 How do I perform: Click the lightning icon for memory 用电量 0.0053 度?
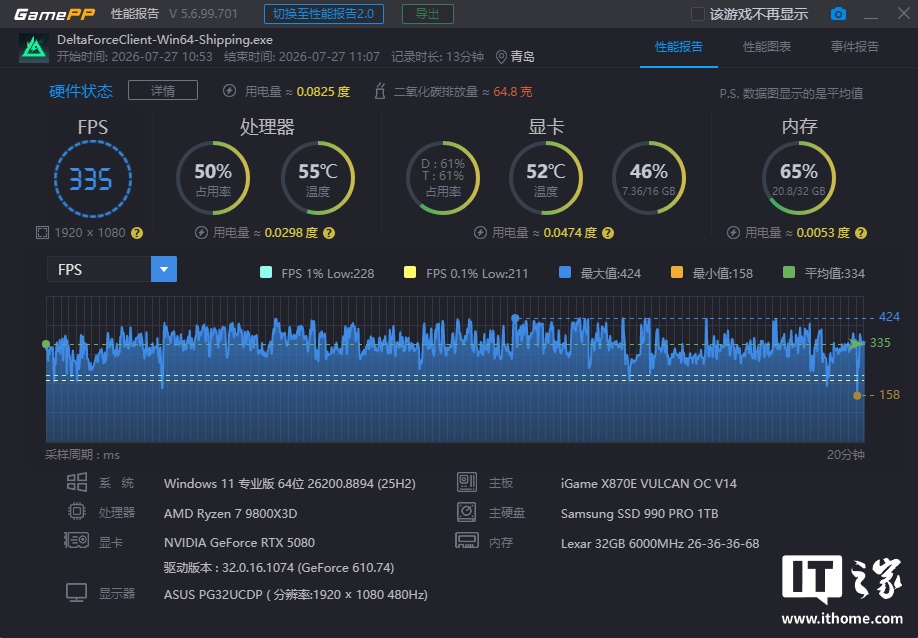click(x=733, y=233)
